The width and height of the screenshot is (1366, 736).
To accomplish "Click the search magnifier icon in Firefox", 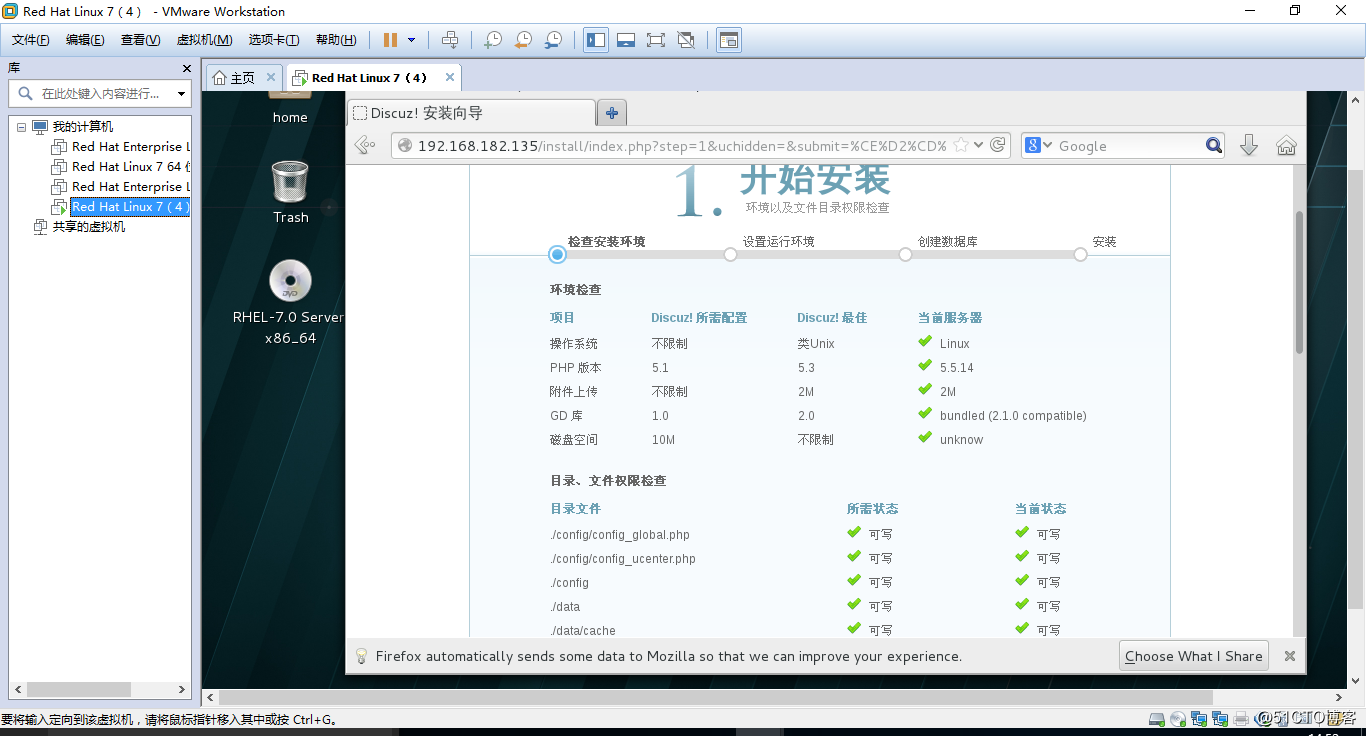I will click(1213, 146).
